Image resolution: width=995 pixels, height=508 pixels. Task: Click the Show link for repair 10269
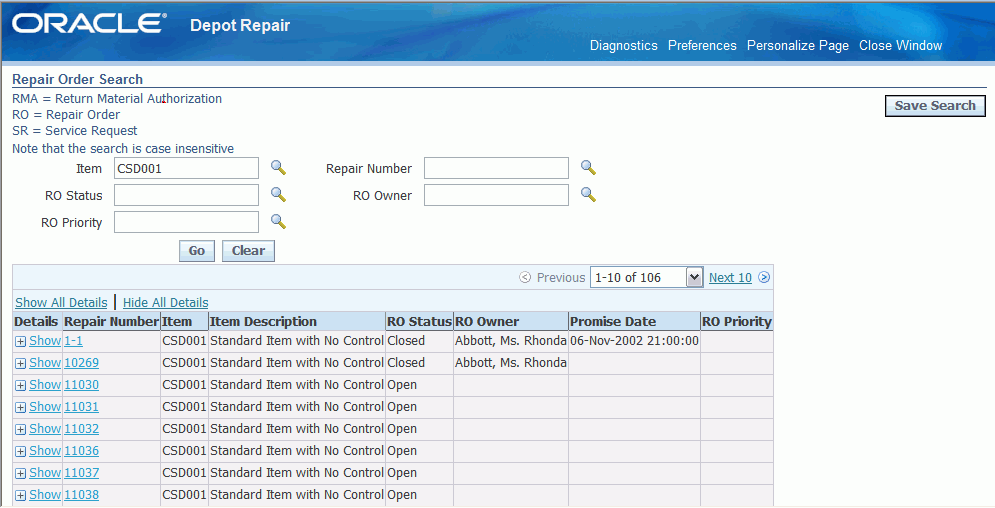pos(45,363)
